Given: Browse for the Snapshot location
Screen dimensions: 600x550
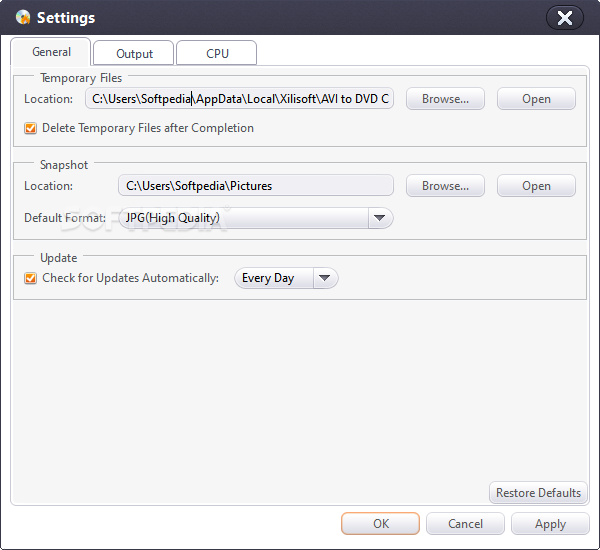Looking at the screenshot, I should (445, 186).
